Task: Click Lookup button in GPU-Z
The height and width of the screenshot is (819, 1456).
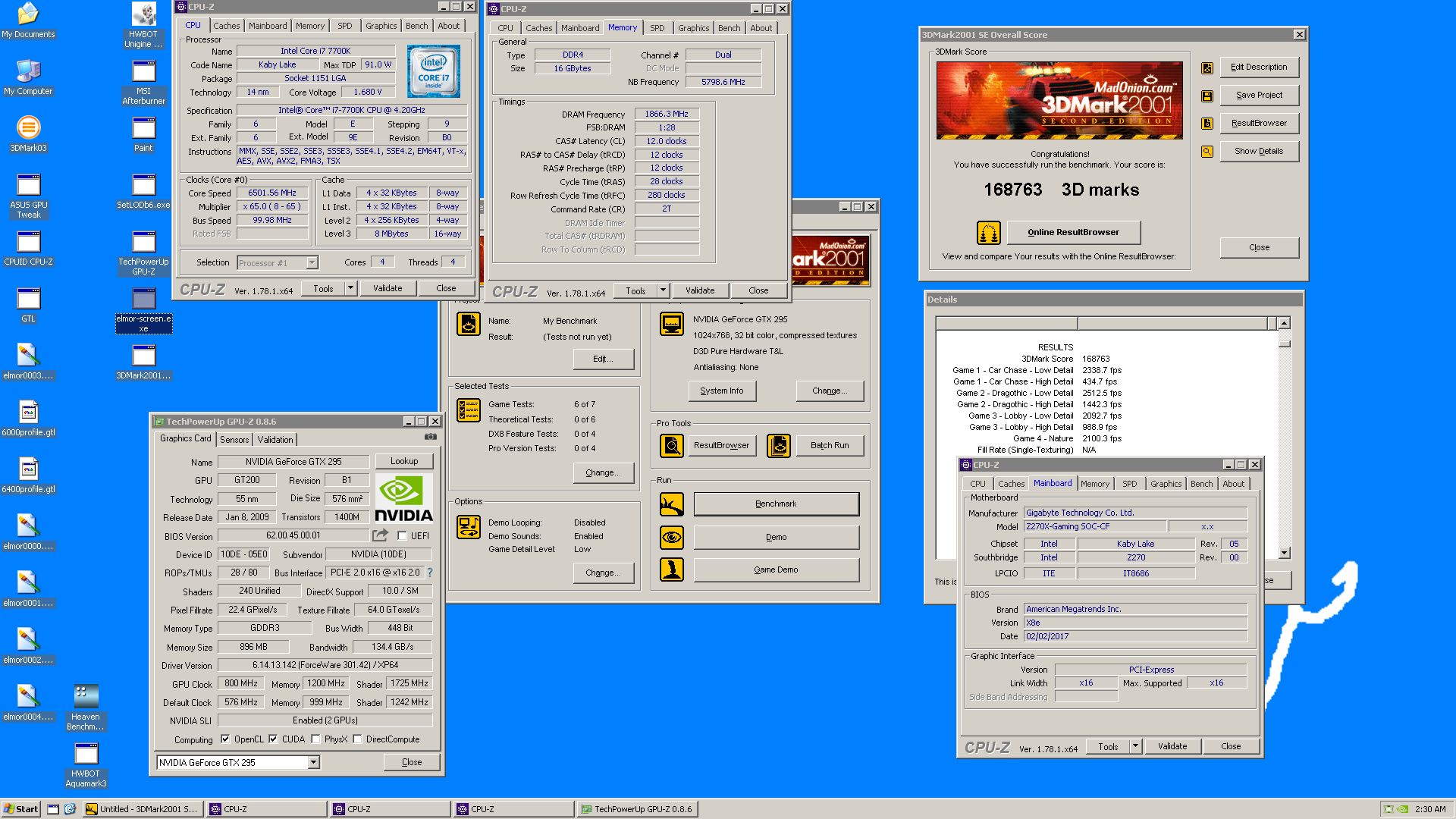Action: 404,461
